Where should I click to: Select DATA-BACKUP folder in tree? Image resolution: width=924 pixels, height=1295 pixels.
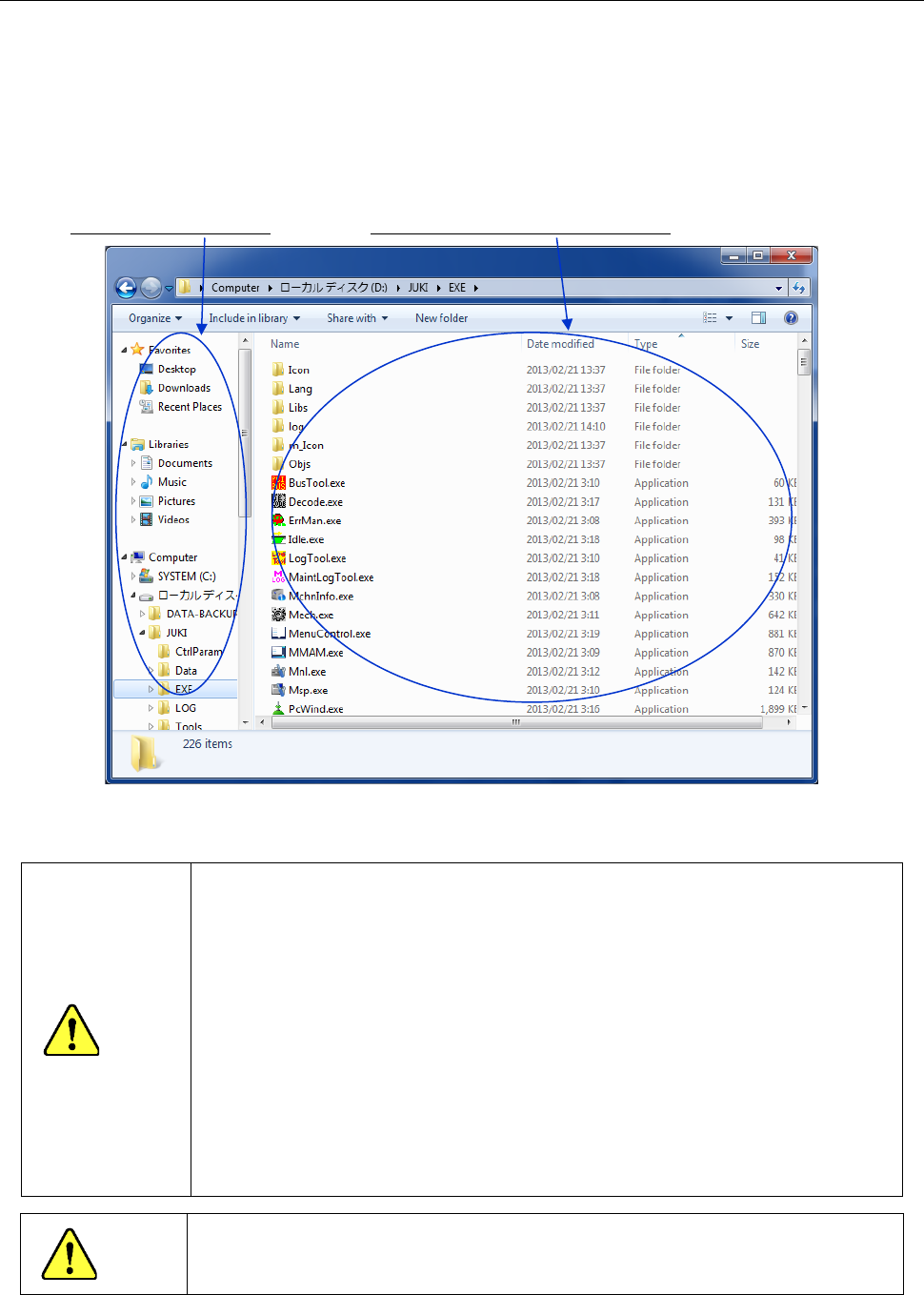192,614
